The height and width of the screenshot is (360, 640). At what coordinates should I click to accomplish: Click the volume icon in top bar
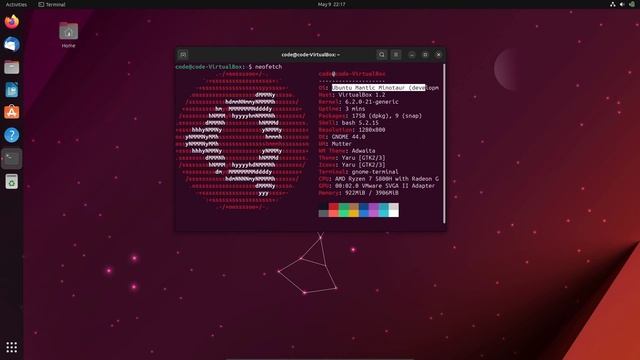coord(622,4)
